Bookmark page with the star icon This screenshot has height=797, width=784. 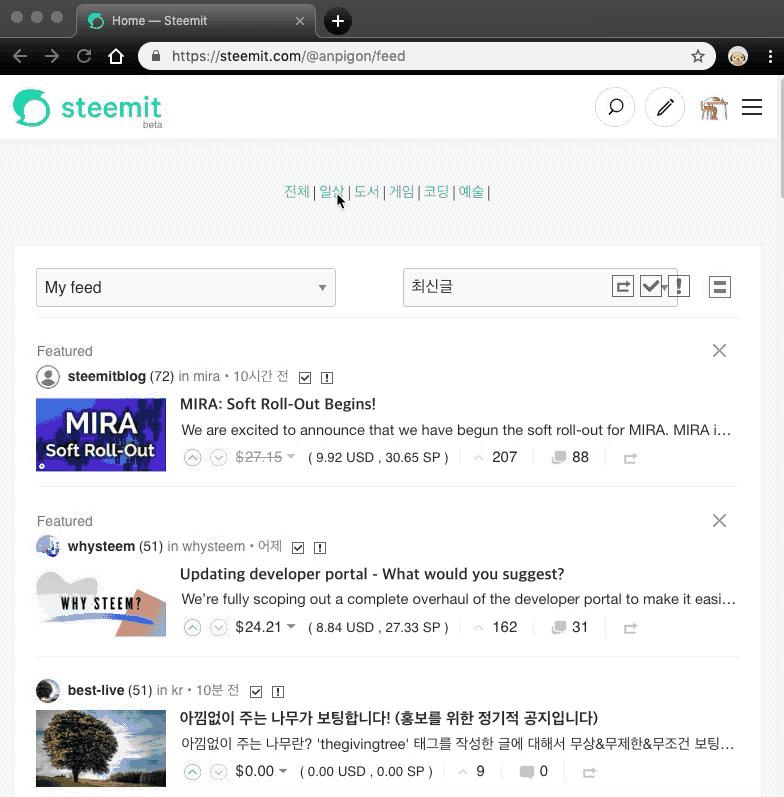(x=698, y=56)
